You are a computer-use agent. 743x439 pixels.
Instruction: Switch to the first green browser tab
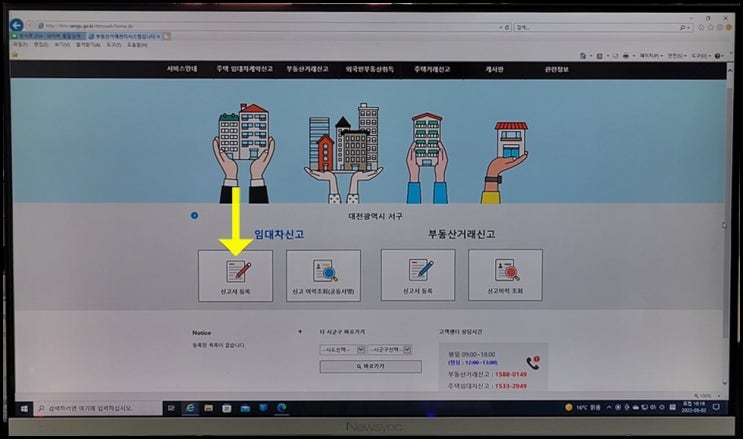pos(48,36)
